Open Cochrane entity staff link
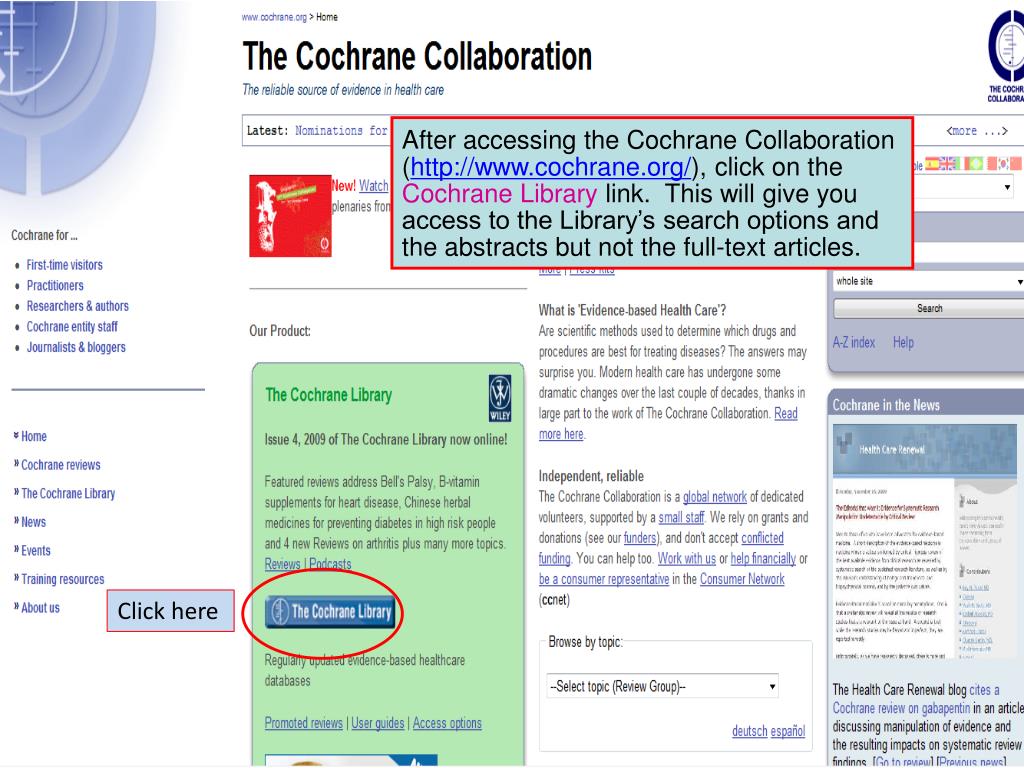Screen dimensions: 1024x768 pyautogui.click(x=72, y=327)
